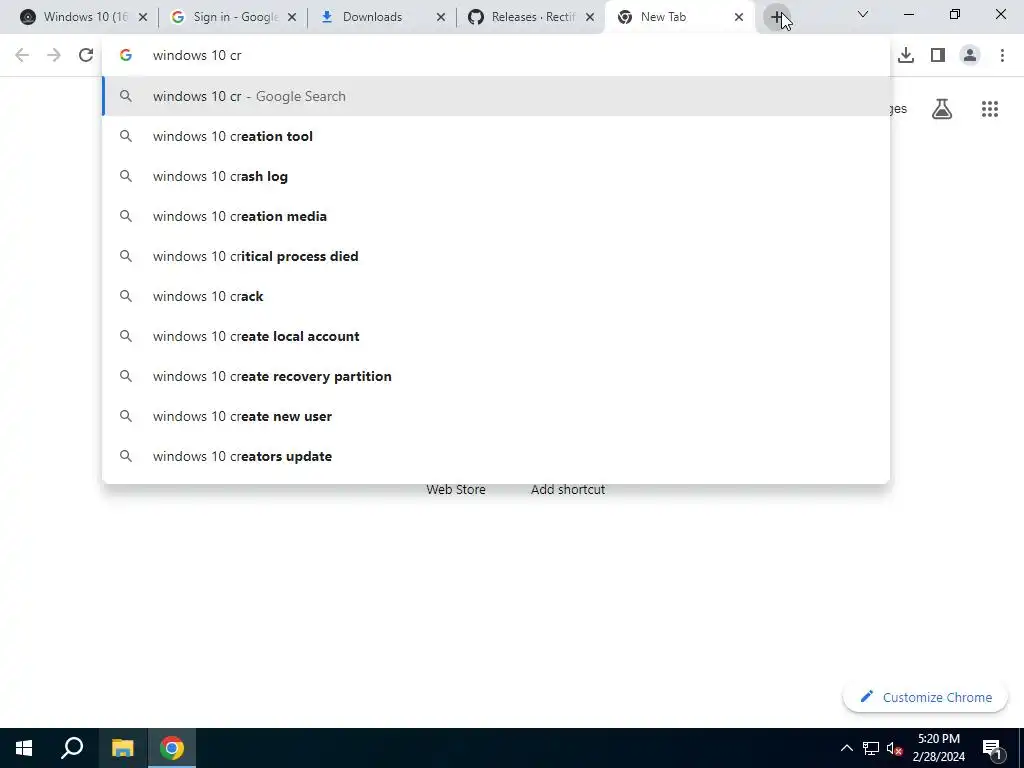
Task: Toggle the Chrome side panel icon
Action: click(938, 56)
